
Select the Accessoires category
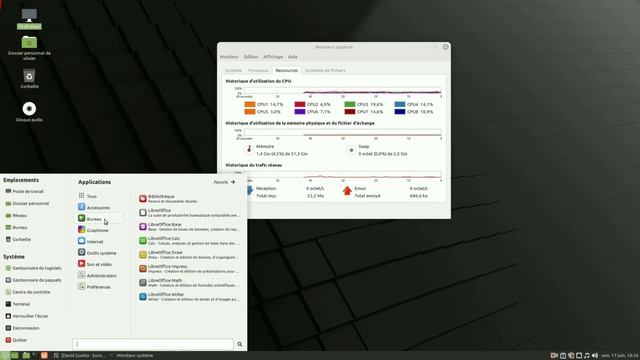tap(100, 207)
